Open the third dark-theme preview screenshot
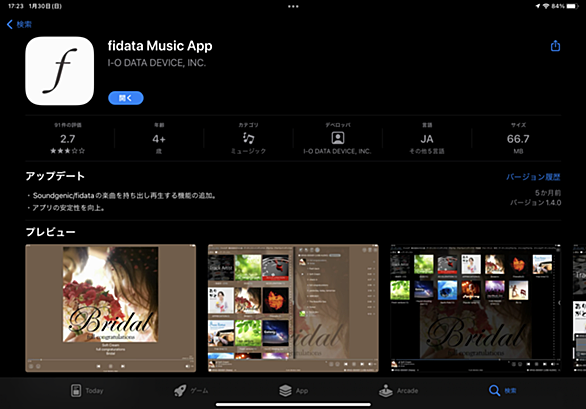Image resolution: width=586 pixels, height=409 pixels. [x=475, y=308]
